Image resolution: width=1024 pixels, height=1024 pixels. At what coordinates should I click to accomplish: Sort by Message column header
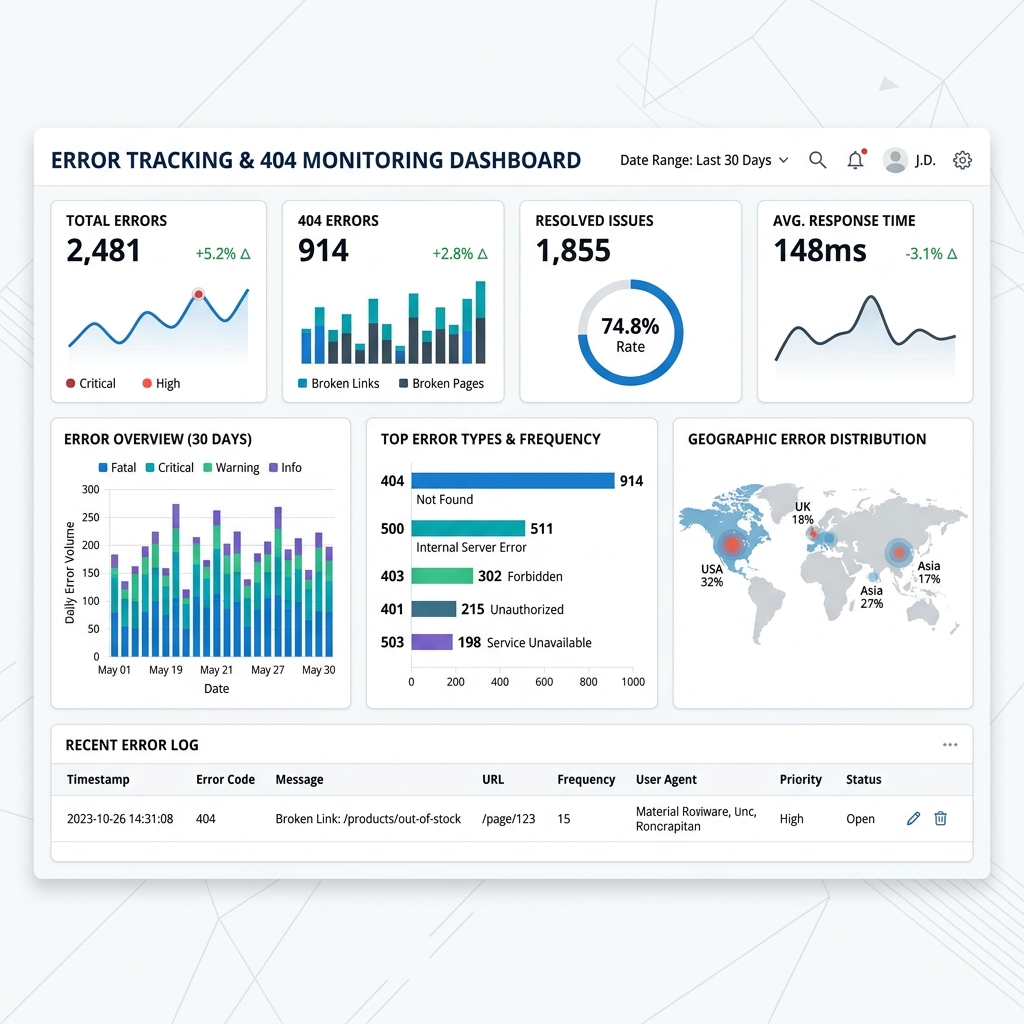tap(299, 779)
